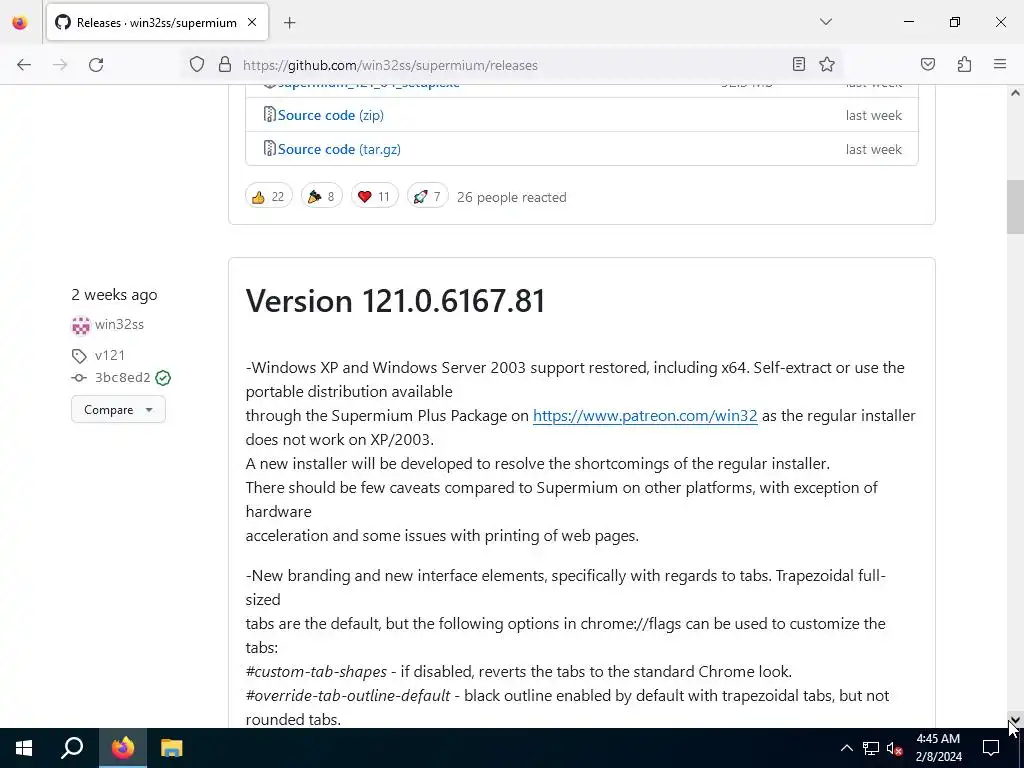The image size is (1024, 768).
Task: Open File Explorer from taskbar
Action: 172,748
